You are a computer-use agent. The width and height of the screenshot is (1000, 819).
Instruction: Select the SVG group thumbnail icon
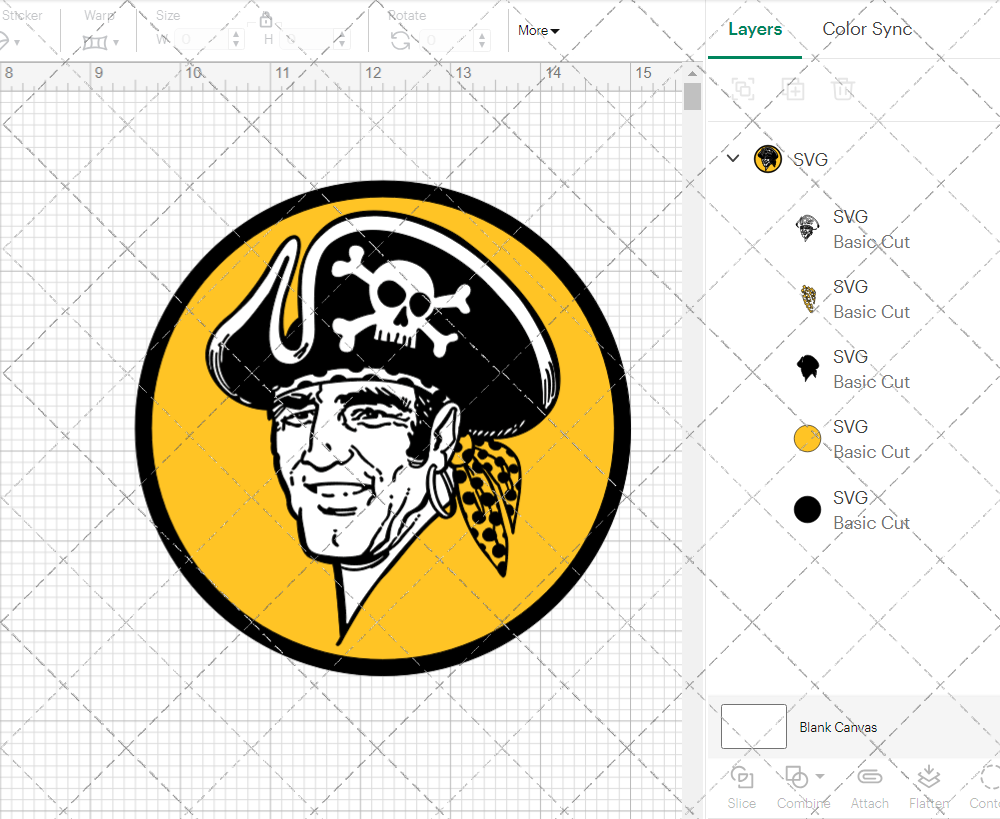pyautogui.click(x=767, y=159)
